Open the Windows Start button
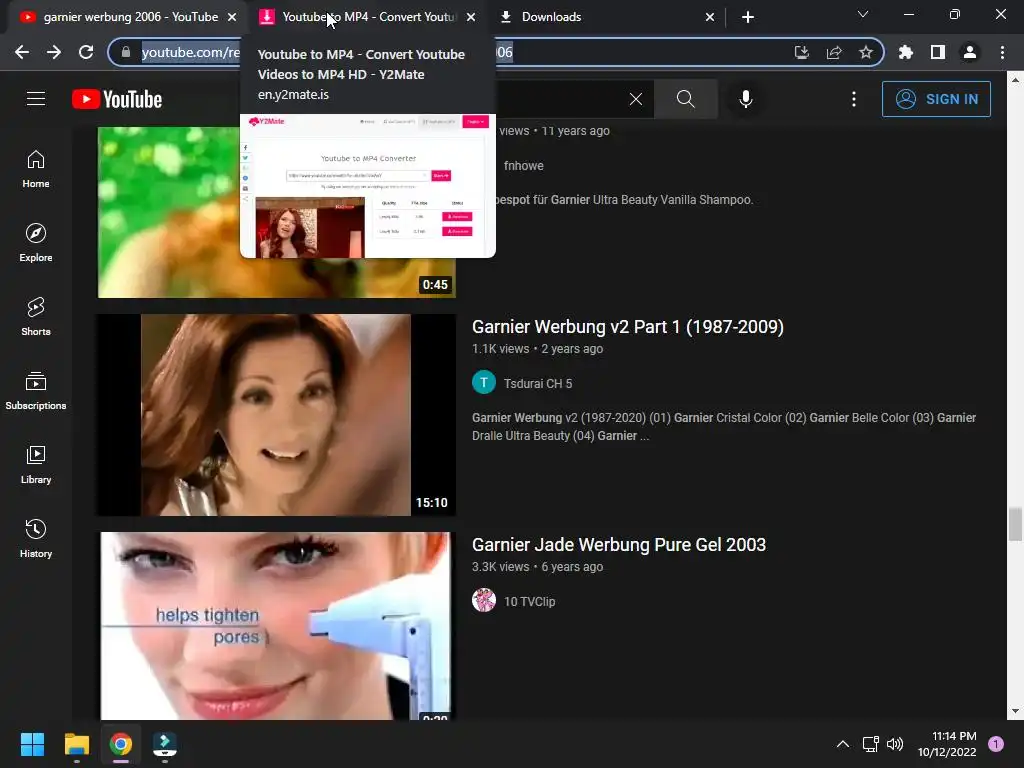1024x768 pixels. click(32, 744)
